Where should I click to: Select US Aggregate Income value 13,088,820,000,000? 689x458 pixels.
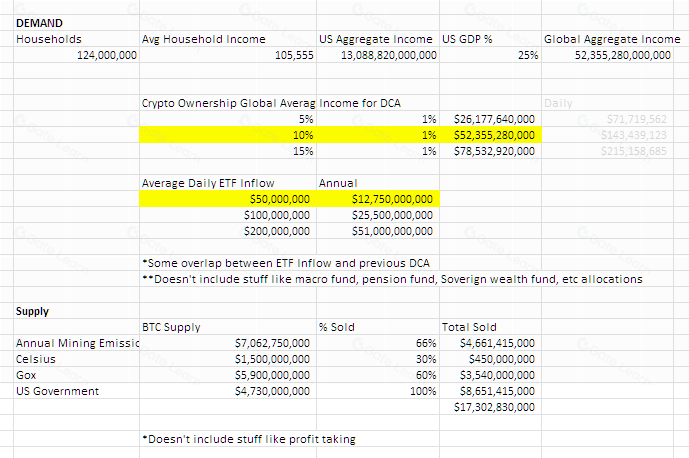click(378, 55)
